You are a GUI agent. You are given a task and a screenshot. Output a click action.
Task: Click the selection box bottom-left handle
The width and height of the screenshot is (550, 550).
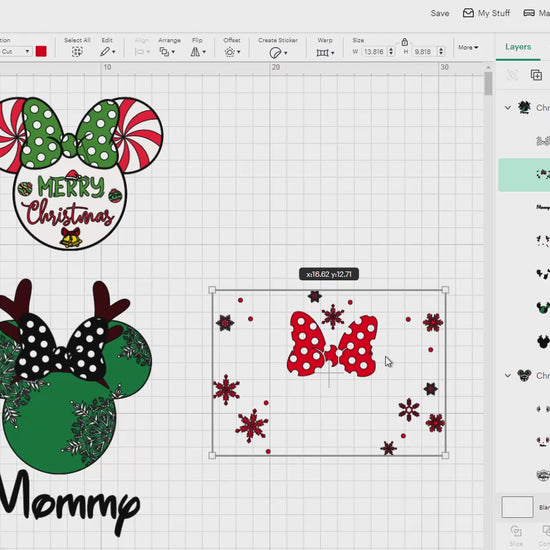(x=212, y=455)
